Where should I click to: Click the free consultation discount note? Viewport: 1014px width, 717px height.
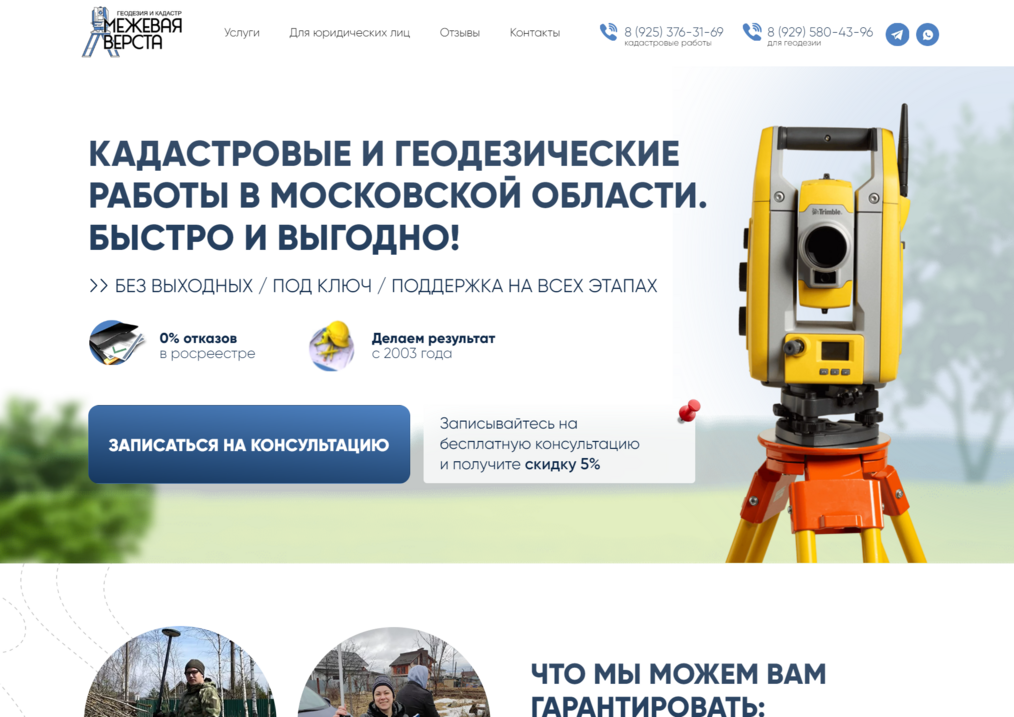559,444
